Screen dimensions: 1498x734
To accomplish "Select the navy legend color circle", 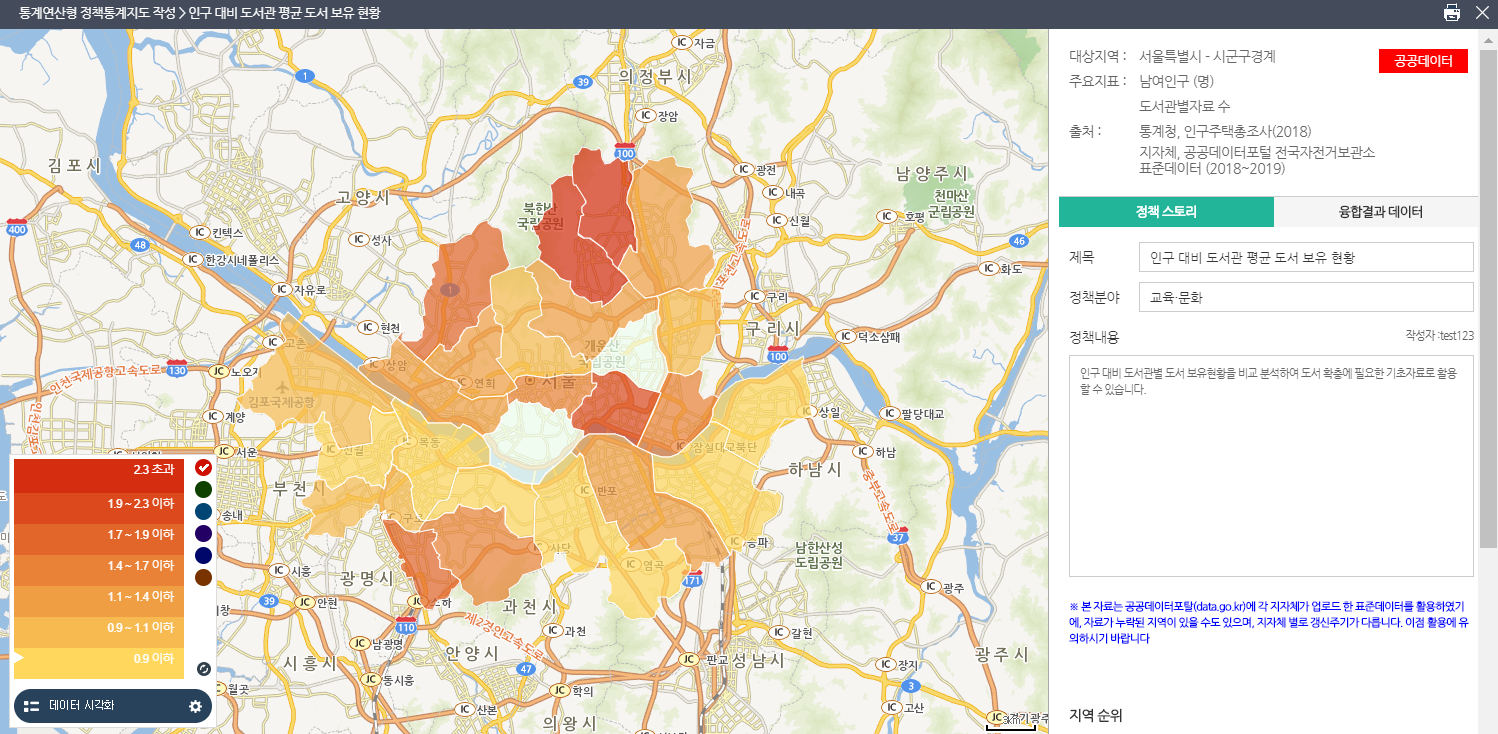I will pos(203,555).
